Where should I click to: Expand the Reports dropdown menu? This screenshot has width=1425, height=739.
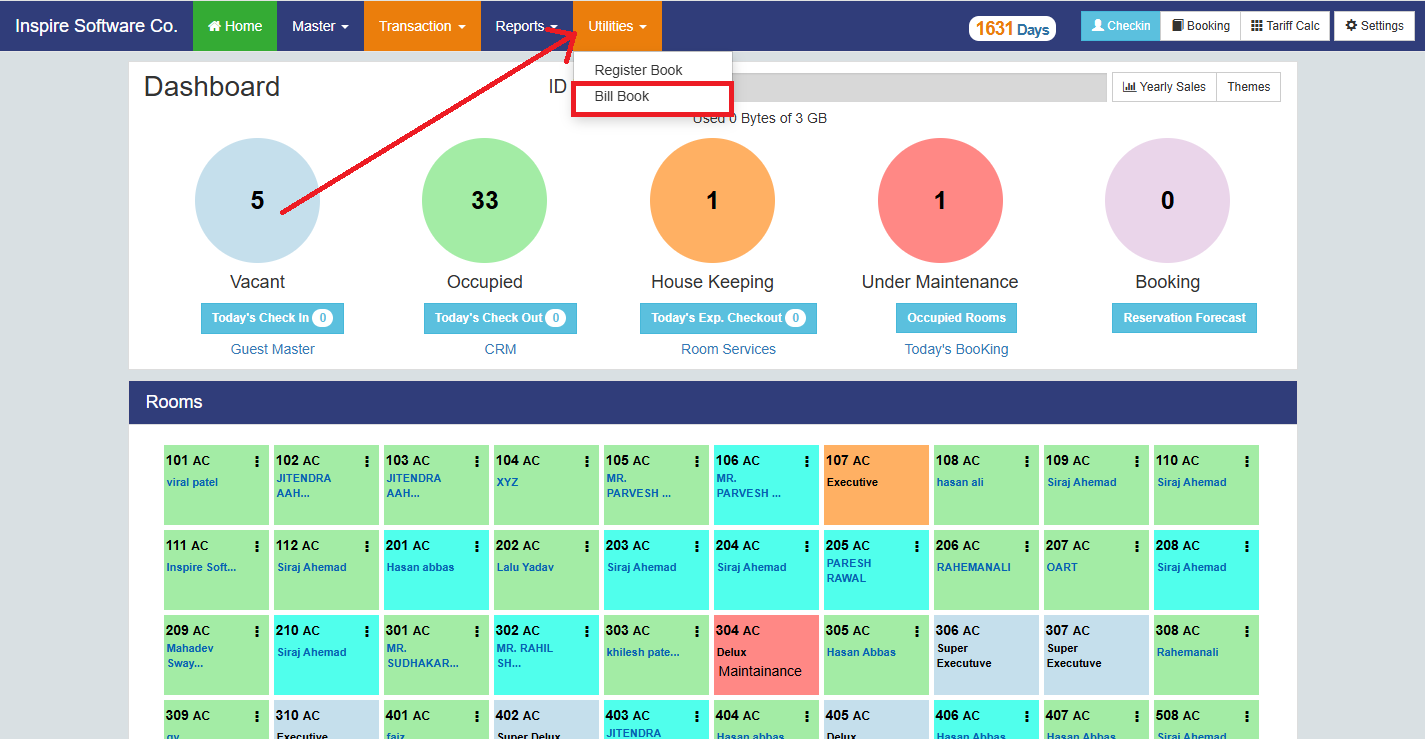526,26
